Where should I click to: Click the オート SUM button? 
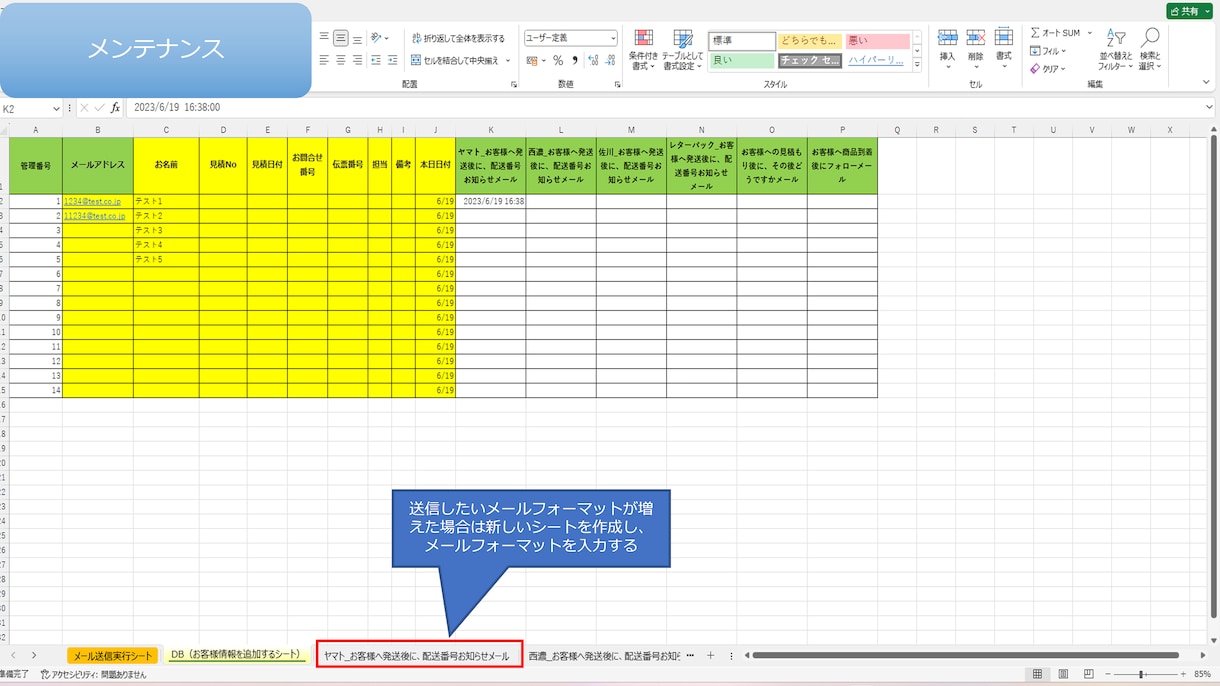(x=1056, y=33)
